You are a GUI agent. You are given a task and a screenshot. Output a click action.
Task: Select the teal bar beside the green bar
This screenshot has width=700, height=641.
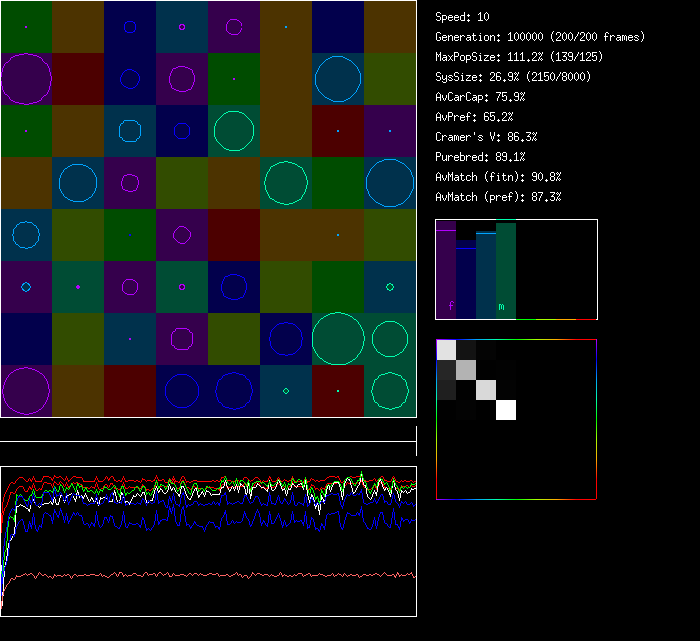[486, 274]
